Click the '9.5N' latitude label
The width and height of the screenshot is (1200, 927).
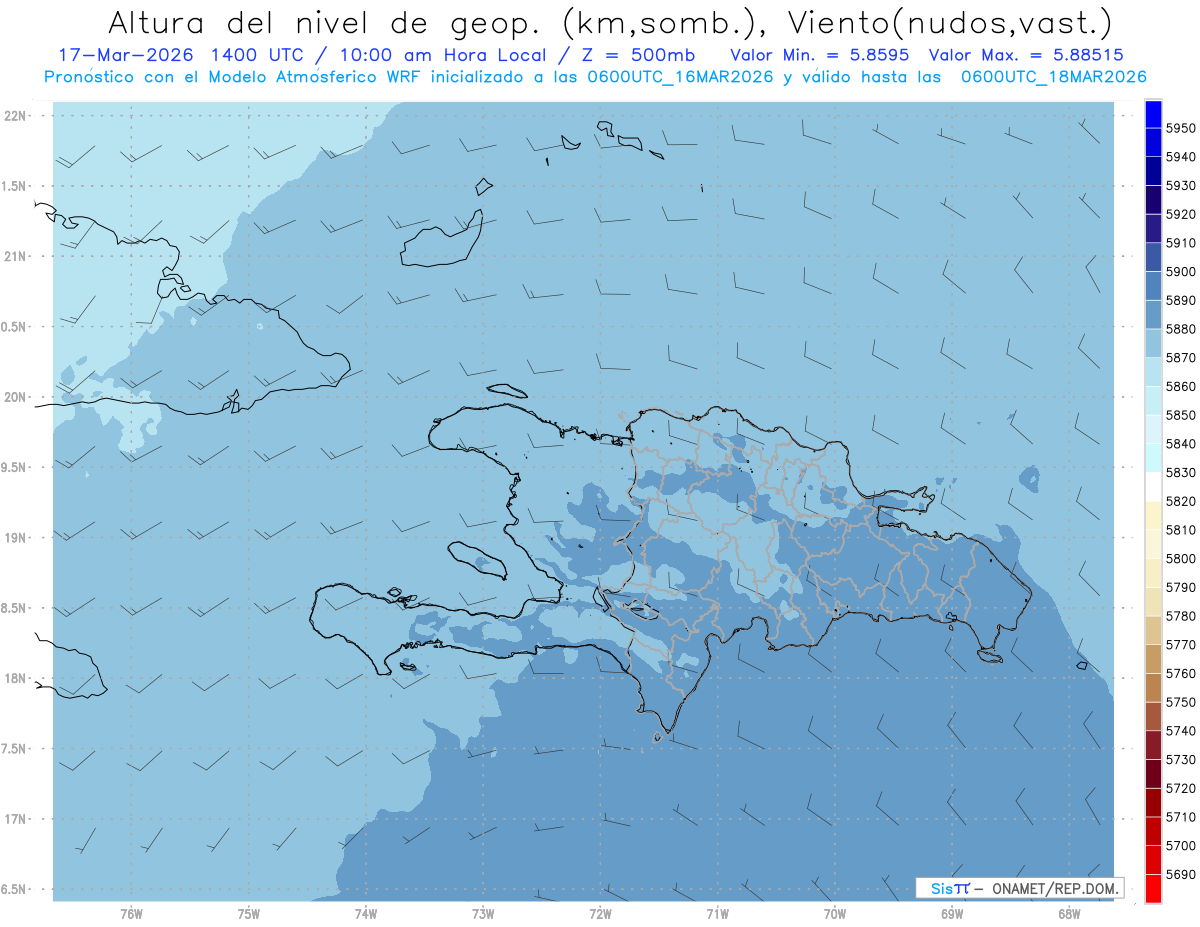[13, 467]
